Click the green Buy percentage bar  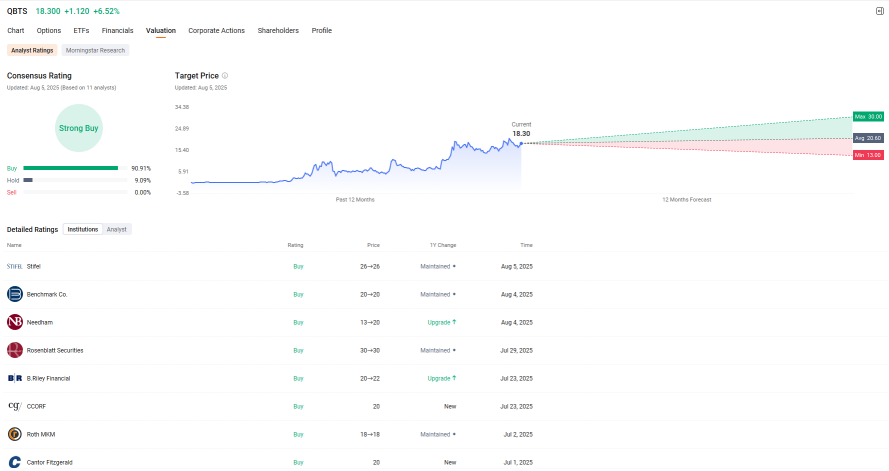tap(71, 168)
